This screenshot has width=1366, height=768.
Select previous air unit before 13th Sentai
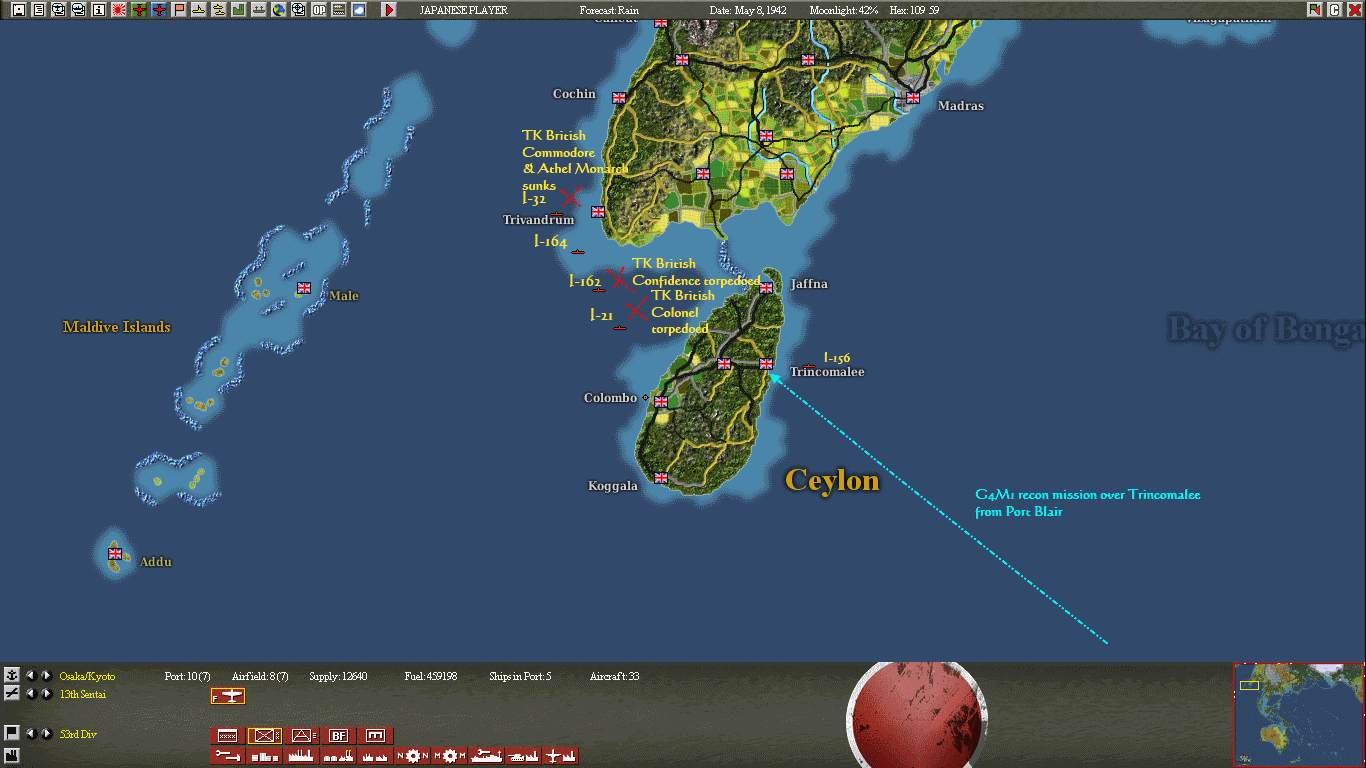click(30, 693)
